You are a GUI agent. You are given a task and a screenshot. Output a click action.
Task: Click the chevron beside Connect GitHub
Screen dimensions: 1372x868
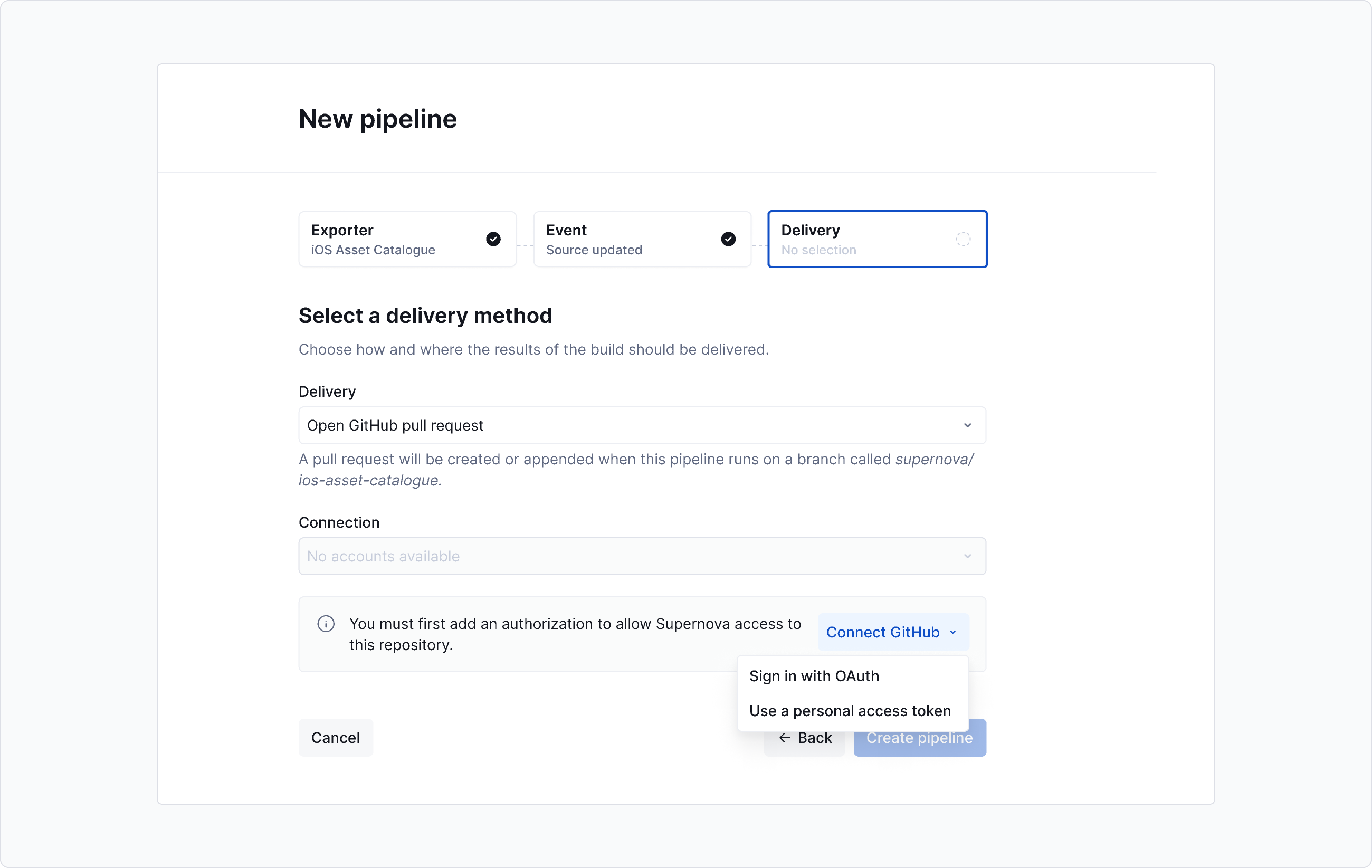tap(953, 632)
